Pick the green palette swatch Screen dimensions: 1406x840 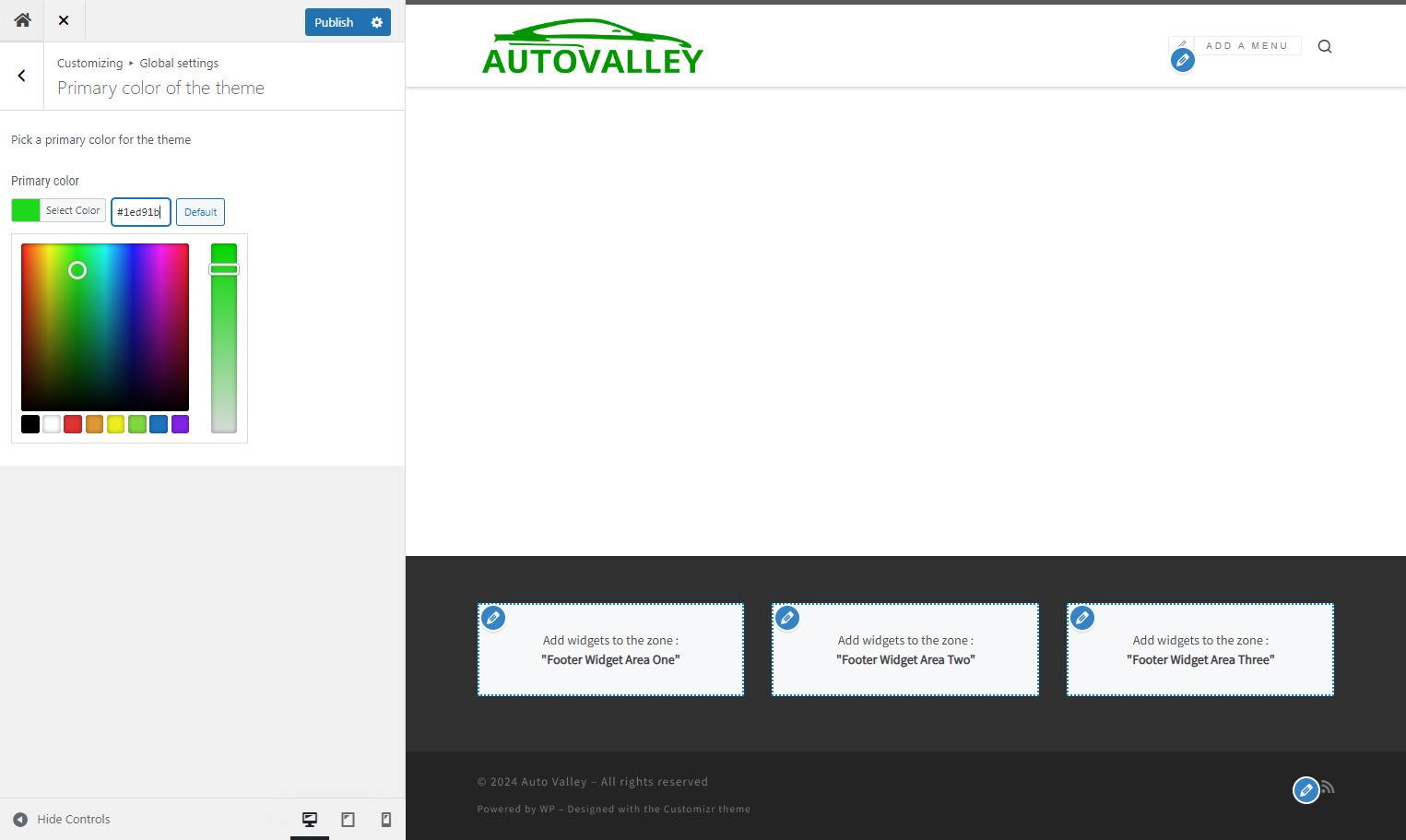click(x=137, y=424)
